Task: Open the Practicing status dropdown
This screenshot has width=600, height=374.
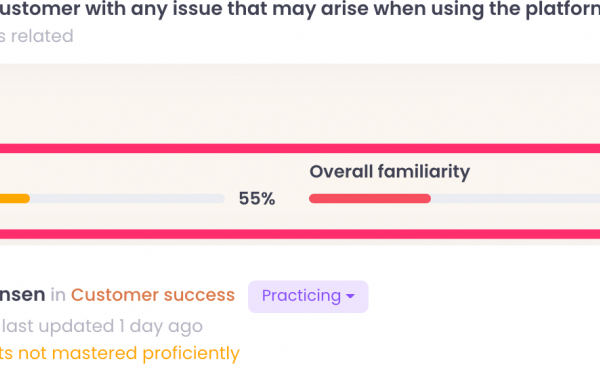Action: 308,296
